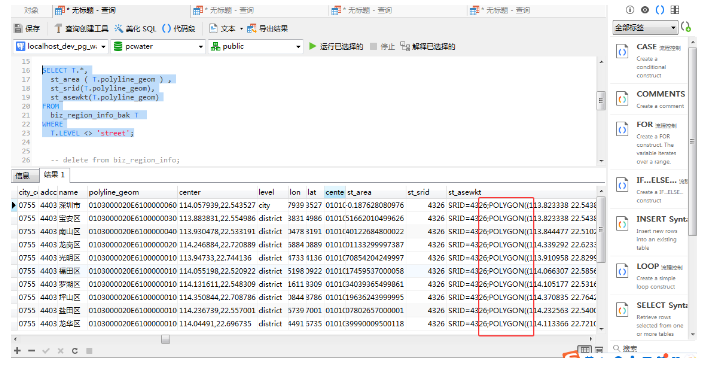Click the level column header
The width and height of the screenshot is (703, 371).
(273, 192)
